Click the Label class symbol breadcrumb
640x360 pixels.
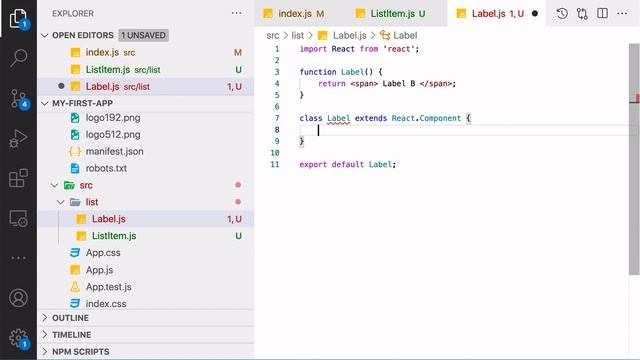click(399, 36)
